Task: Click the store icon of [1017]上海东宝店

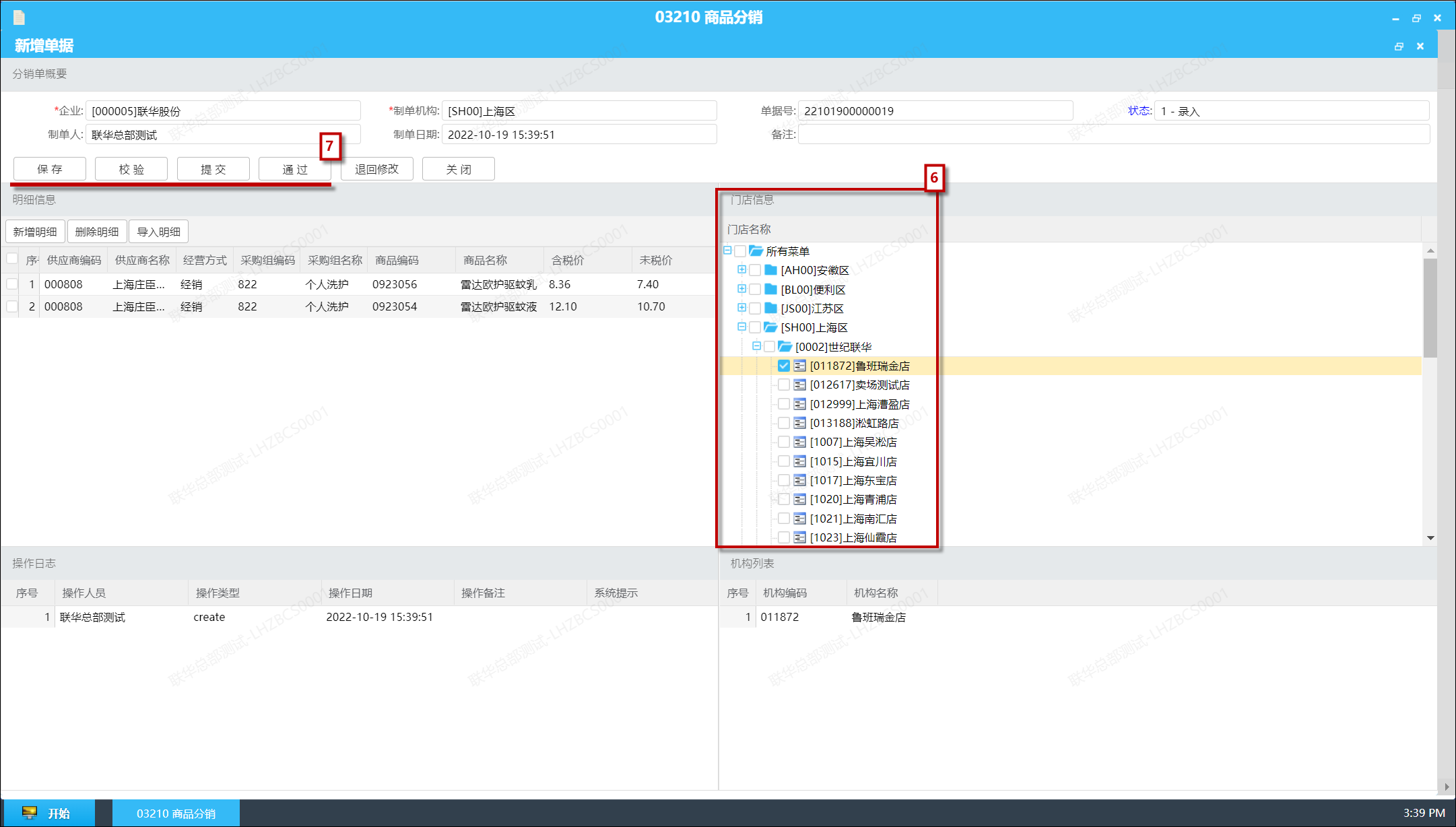Action: click(x=800, y=480)
